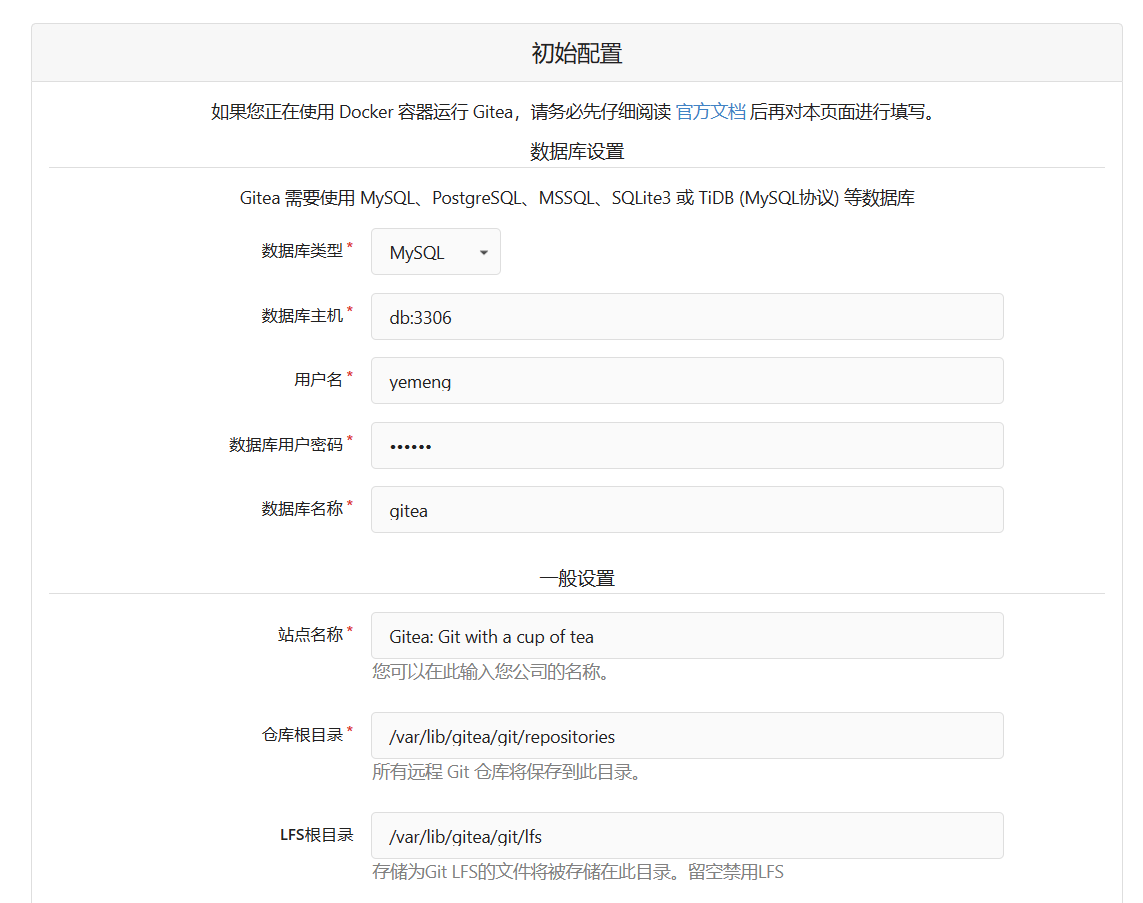This screenshot has width=1143, height=903.
Task: Click the 数据库用户密码 field label
Action: [286, 445]
